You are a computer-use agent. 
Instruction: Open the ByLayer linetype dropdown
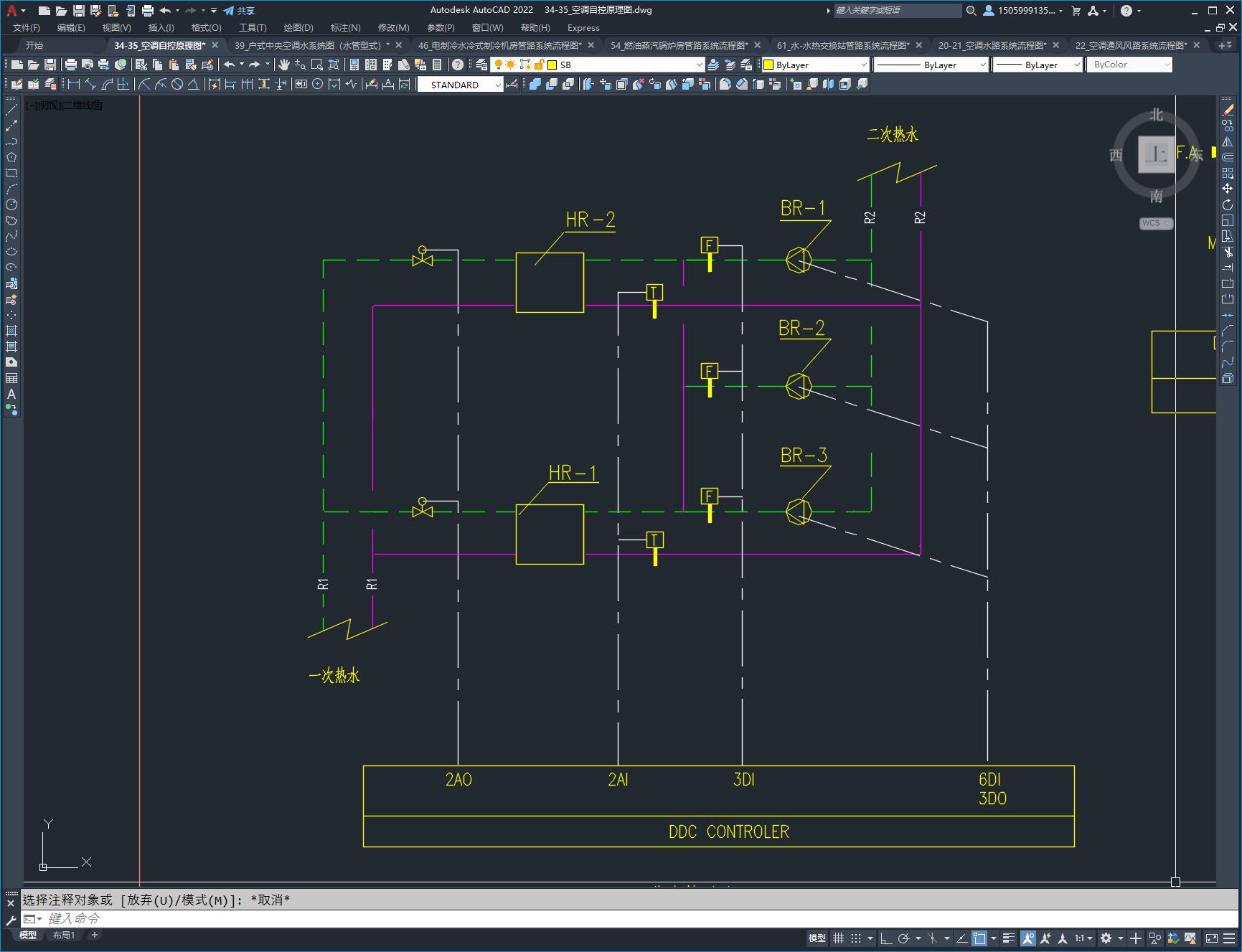pos(983,65)
